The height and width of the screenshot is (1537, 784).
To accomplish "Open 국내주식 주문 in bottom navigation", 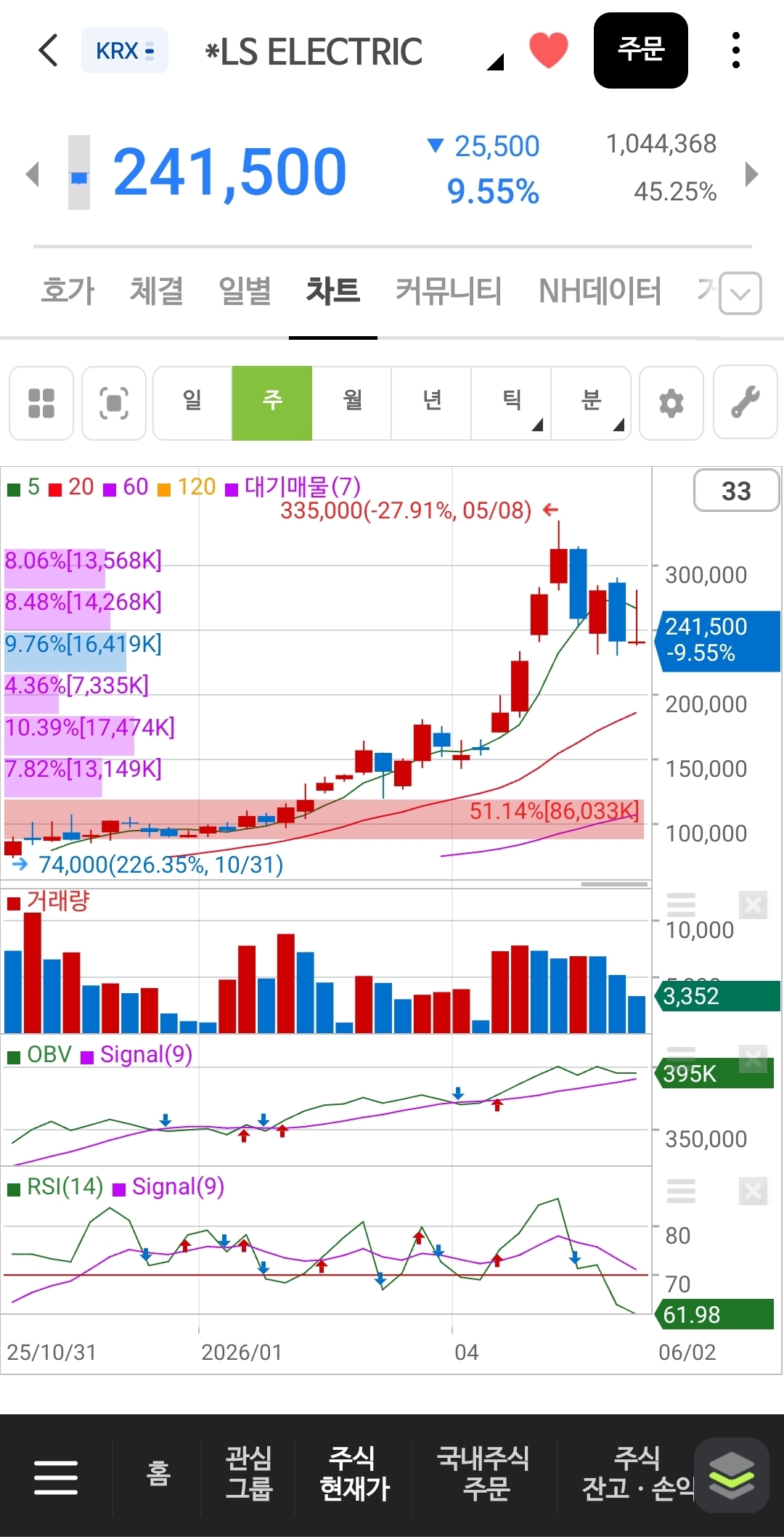I will pyautogui.click(x=483, y=1473).
